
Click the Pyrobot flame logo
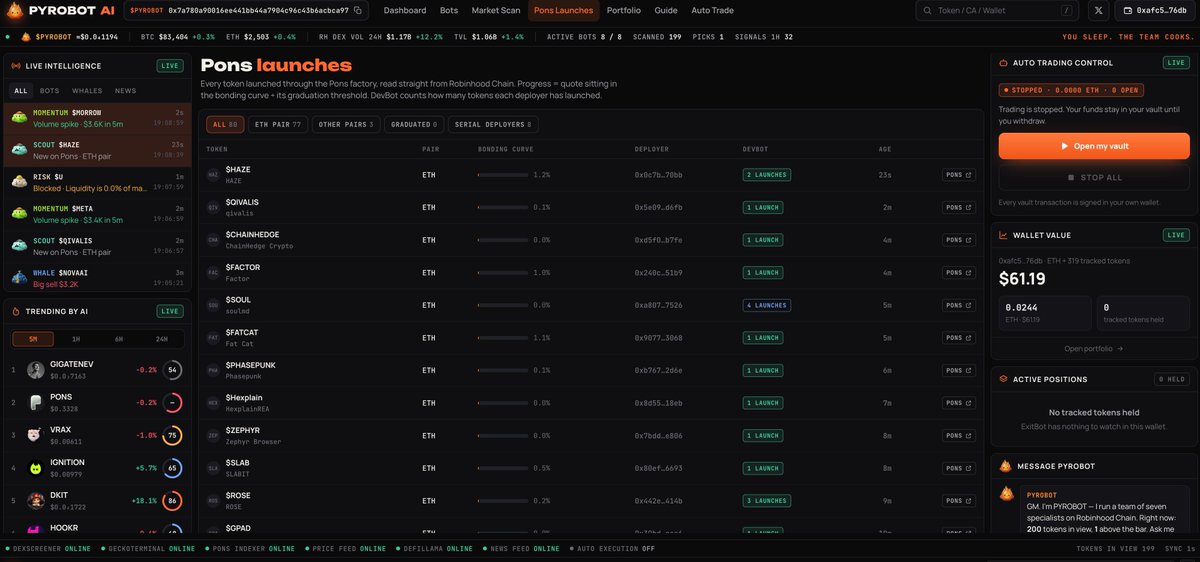13,10
